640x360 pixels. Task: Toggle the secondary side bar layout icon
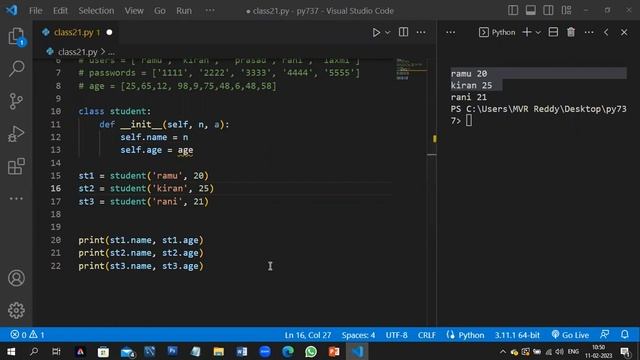pyautogui.click(x=548, y=10)
